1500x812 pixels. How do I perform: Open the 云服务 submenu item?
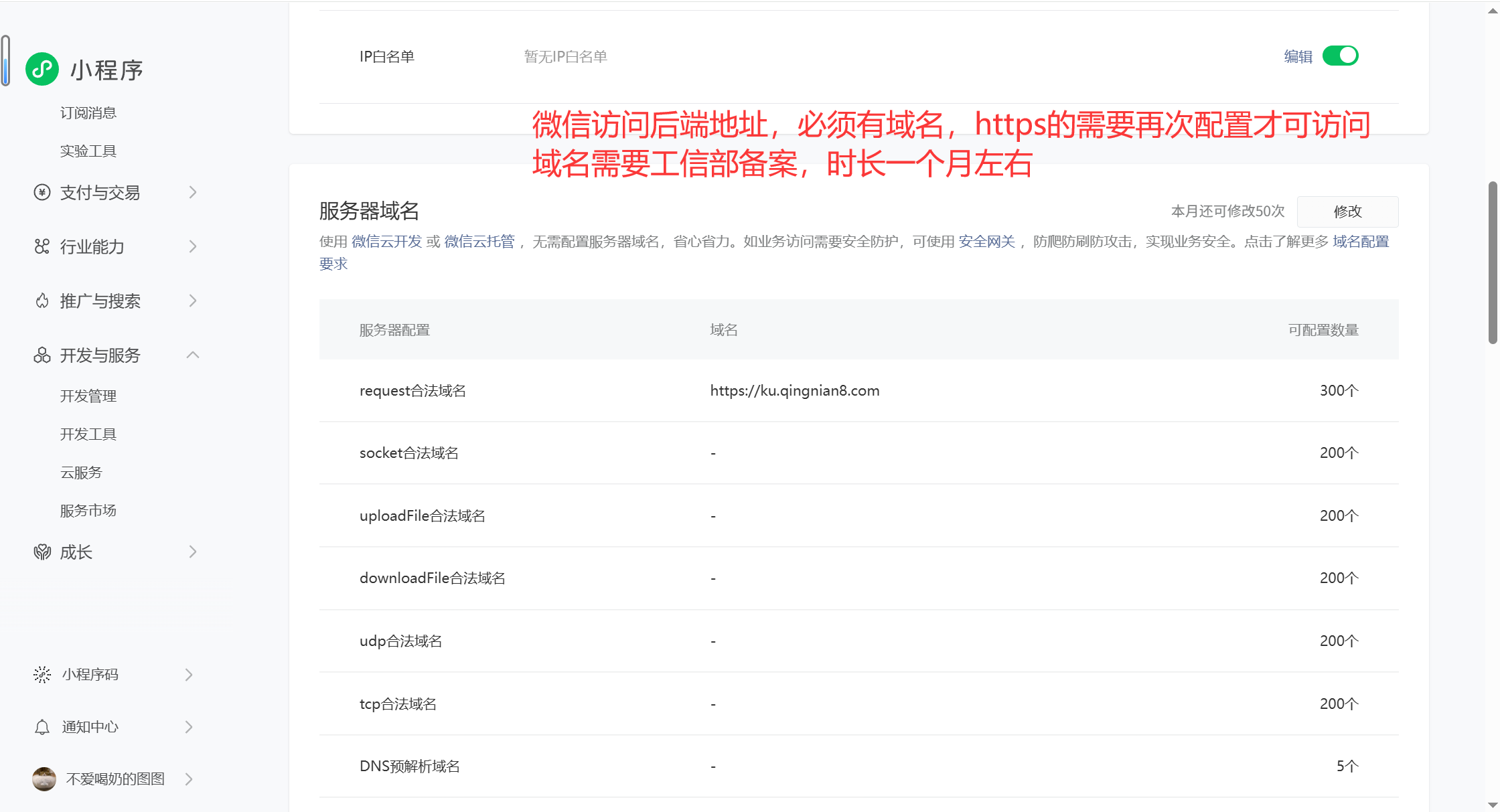(81, 473)
